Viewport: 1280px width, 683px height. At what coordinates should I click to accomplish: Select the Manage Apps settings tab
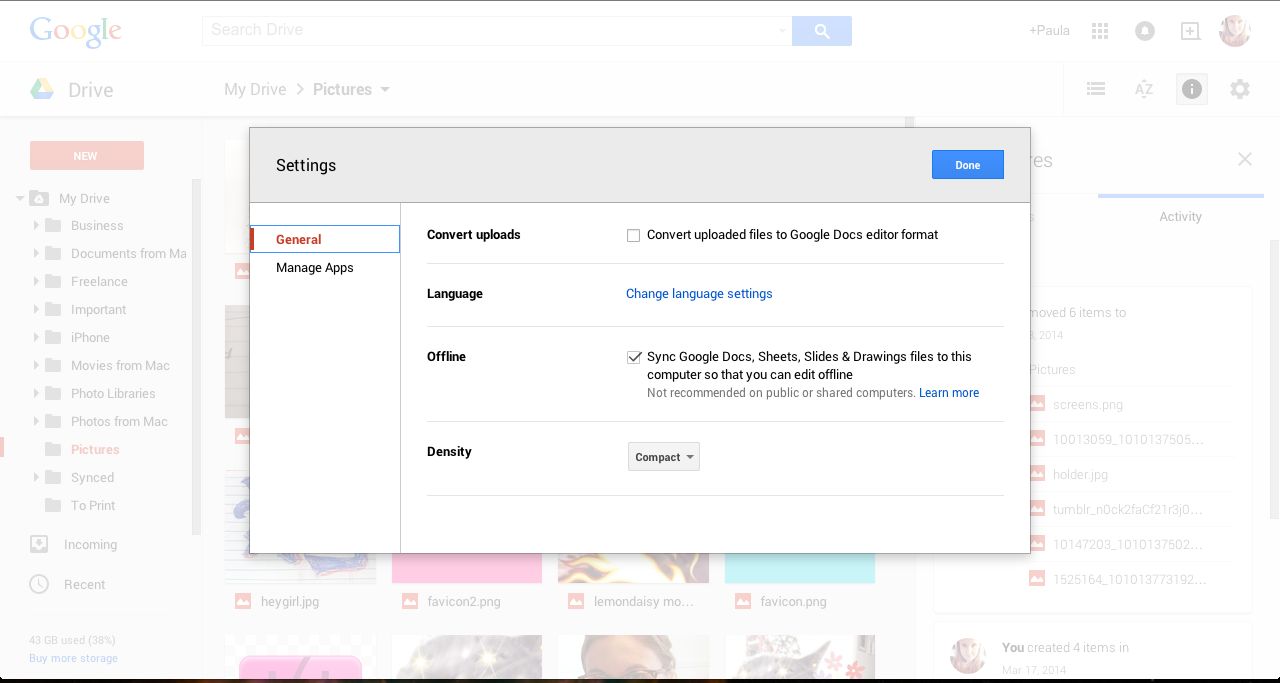[x=314, y=268]
